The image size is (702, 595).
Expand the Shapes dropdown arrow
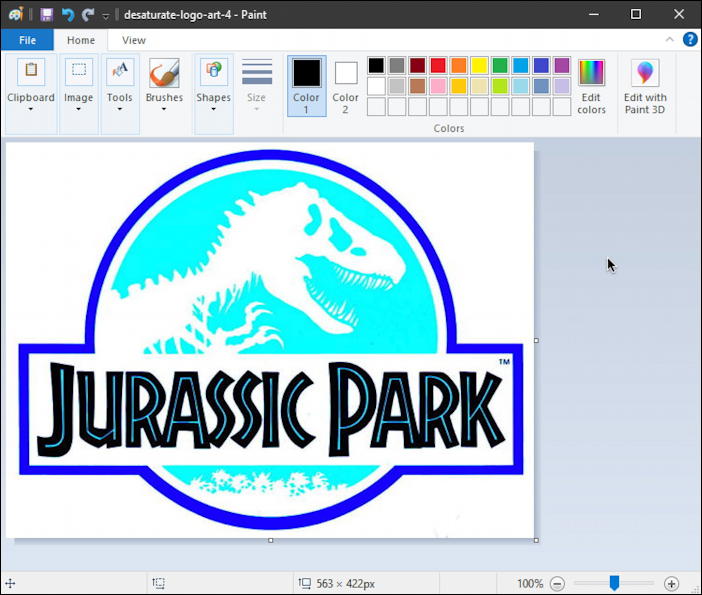point(214,109)
